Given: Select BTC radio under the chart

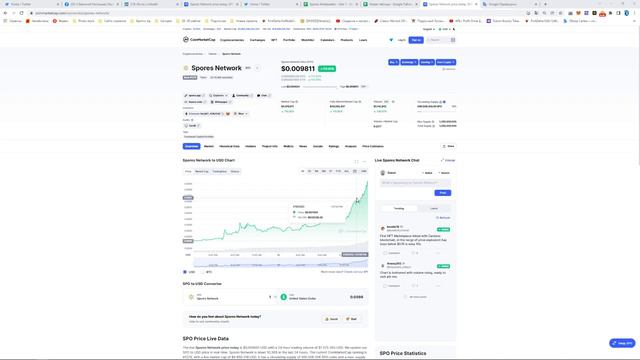Looking at the screenshot, I should pyautogui.click(x=203, y=272).
